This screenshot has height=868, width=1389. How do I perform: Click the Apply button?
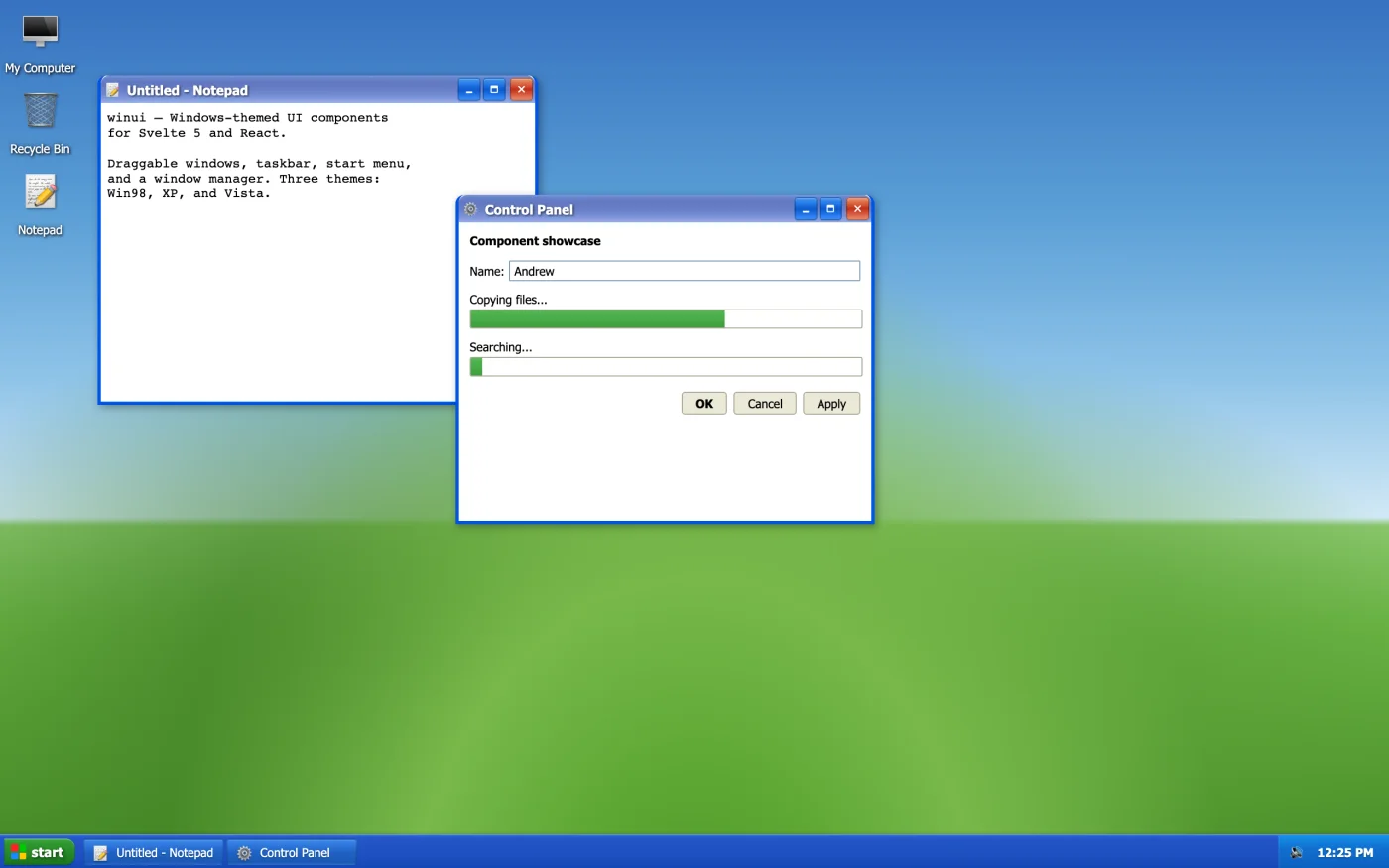click(831, 404)
